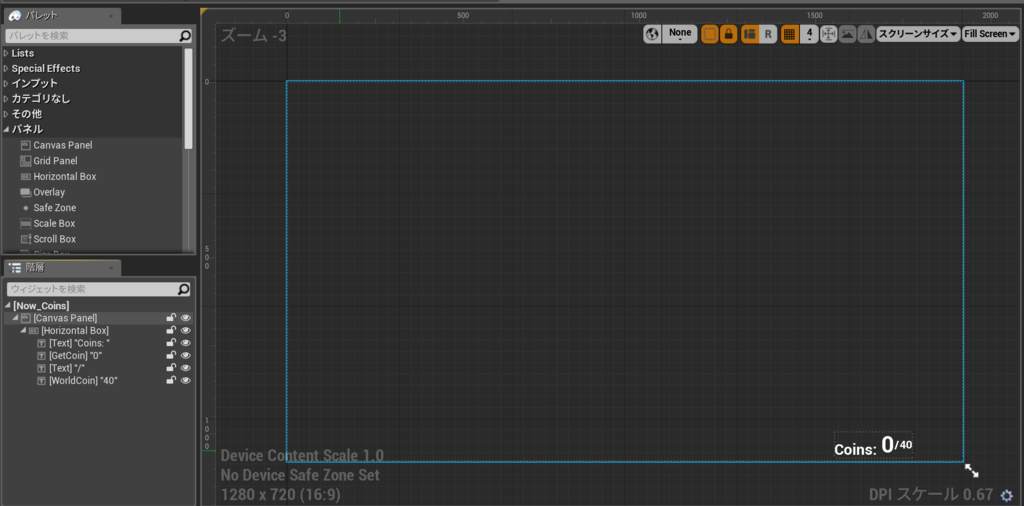Toggle lock icon of [GetCoin] row
This screenshot has height=506, width=1024.
click(x=171, y=355)
